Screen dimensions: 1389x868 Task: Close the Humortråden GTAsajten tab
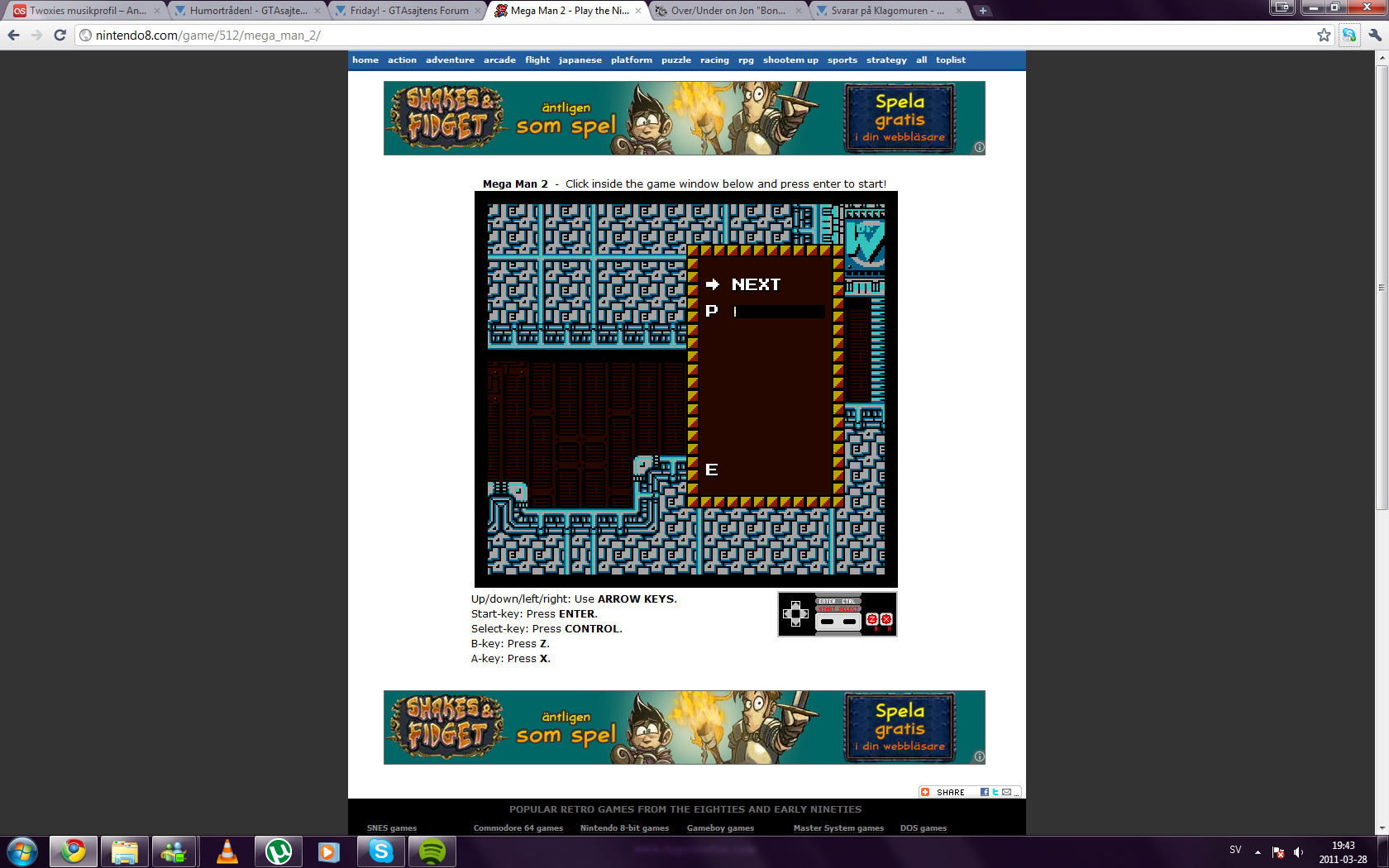pos(317,11)
